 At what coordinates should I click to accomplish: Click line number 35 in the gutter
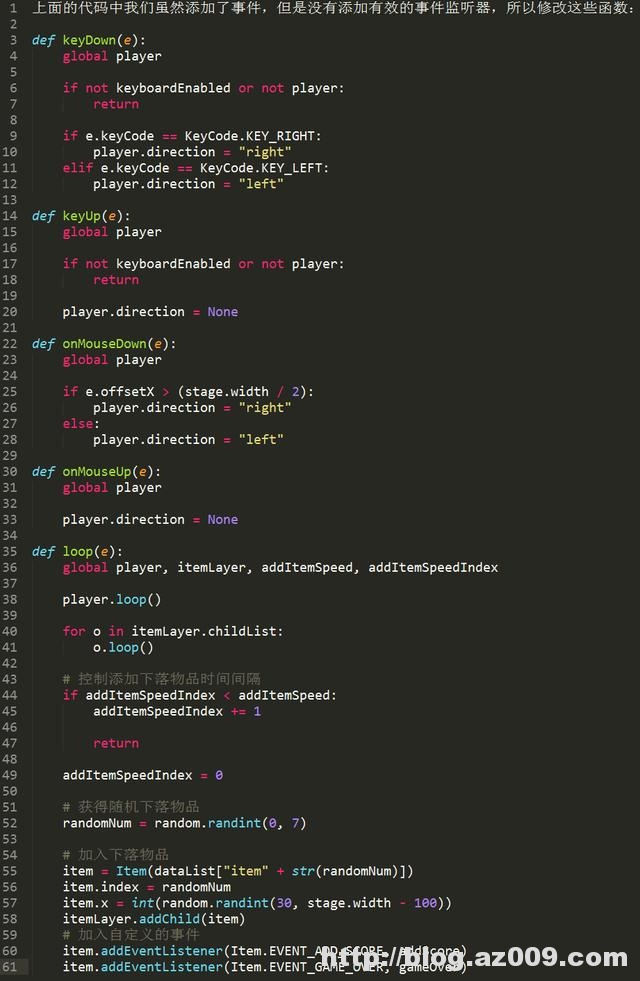[x=10, y=551]
